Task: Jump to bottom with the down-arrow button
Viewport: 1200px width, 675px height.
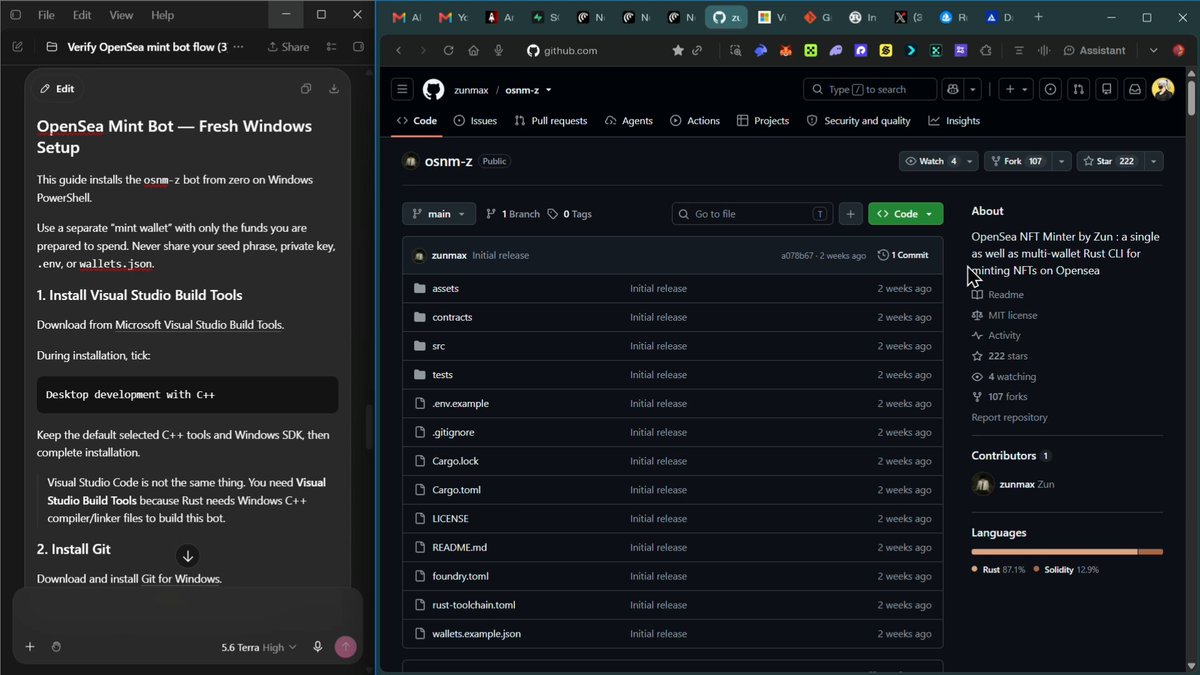Action: (187, 556)
